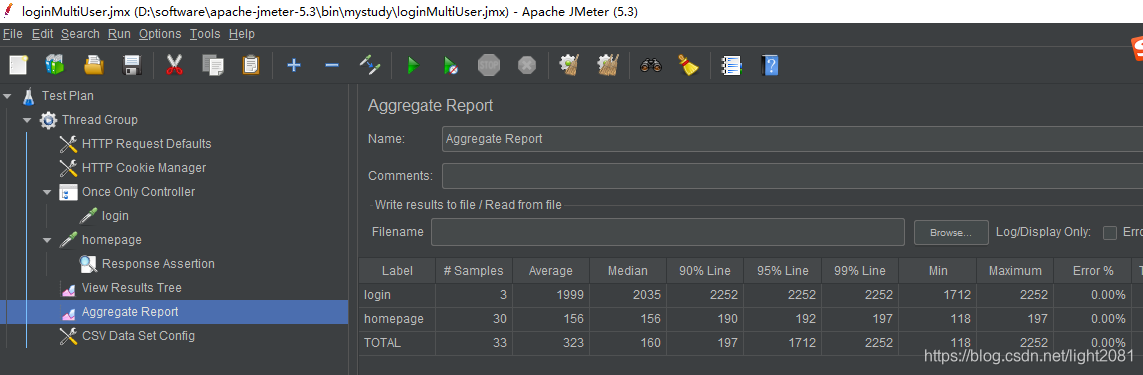
Task: Open Search with binoculars icon
Action: pos(650,66)
